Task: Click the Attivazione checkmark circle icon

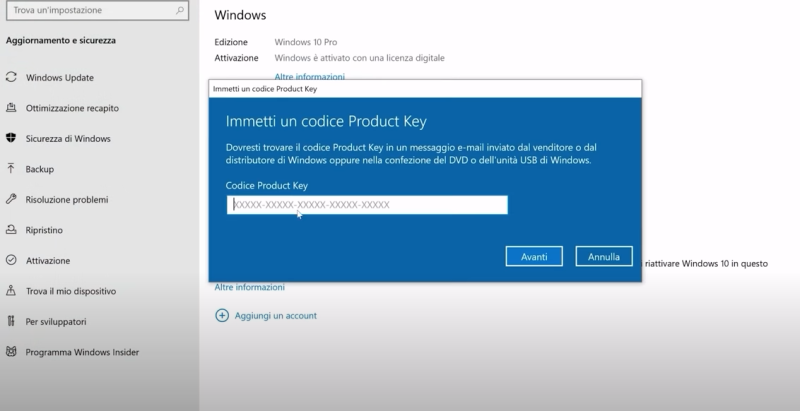Action: coord(11,260)
